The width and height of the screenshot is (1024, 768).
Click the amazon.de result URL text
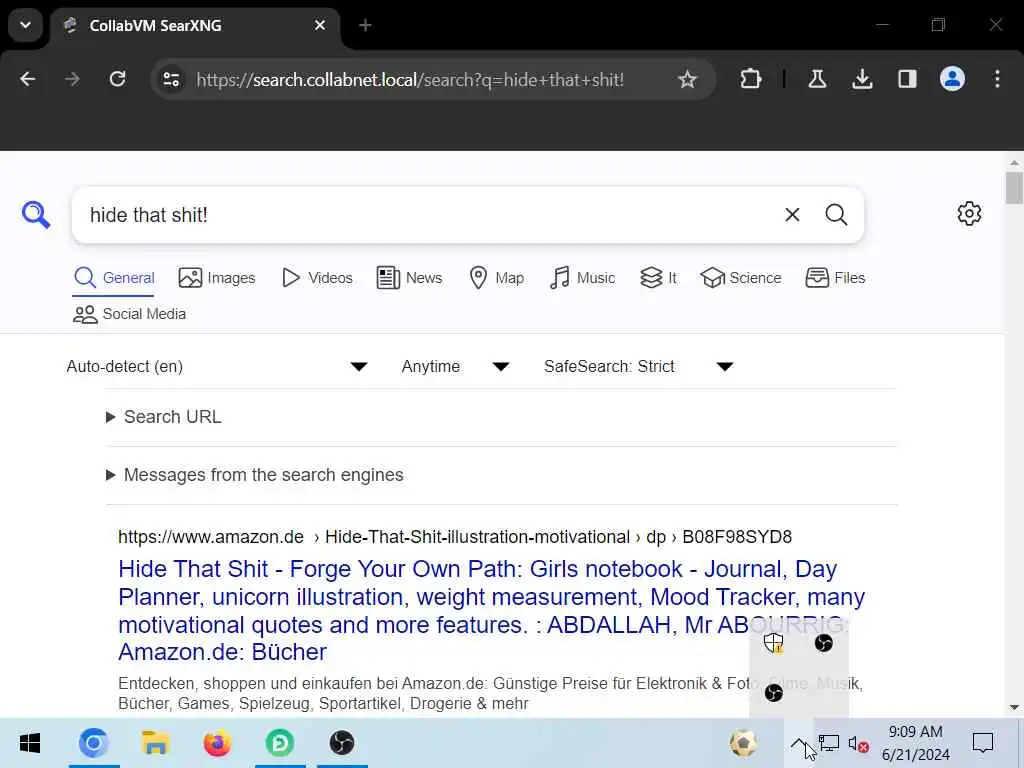coord(455,537)
